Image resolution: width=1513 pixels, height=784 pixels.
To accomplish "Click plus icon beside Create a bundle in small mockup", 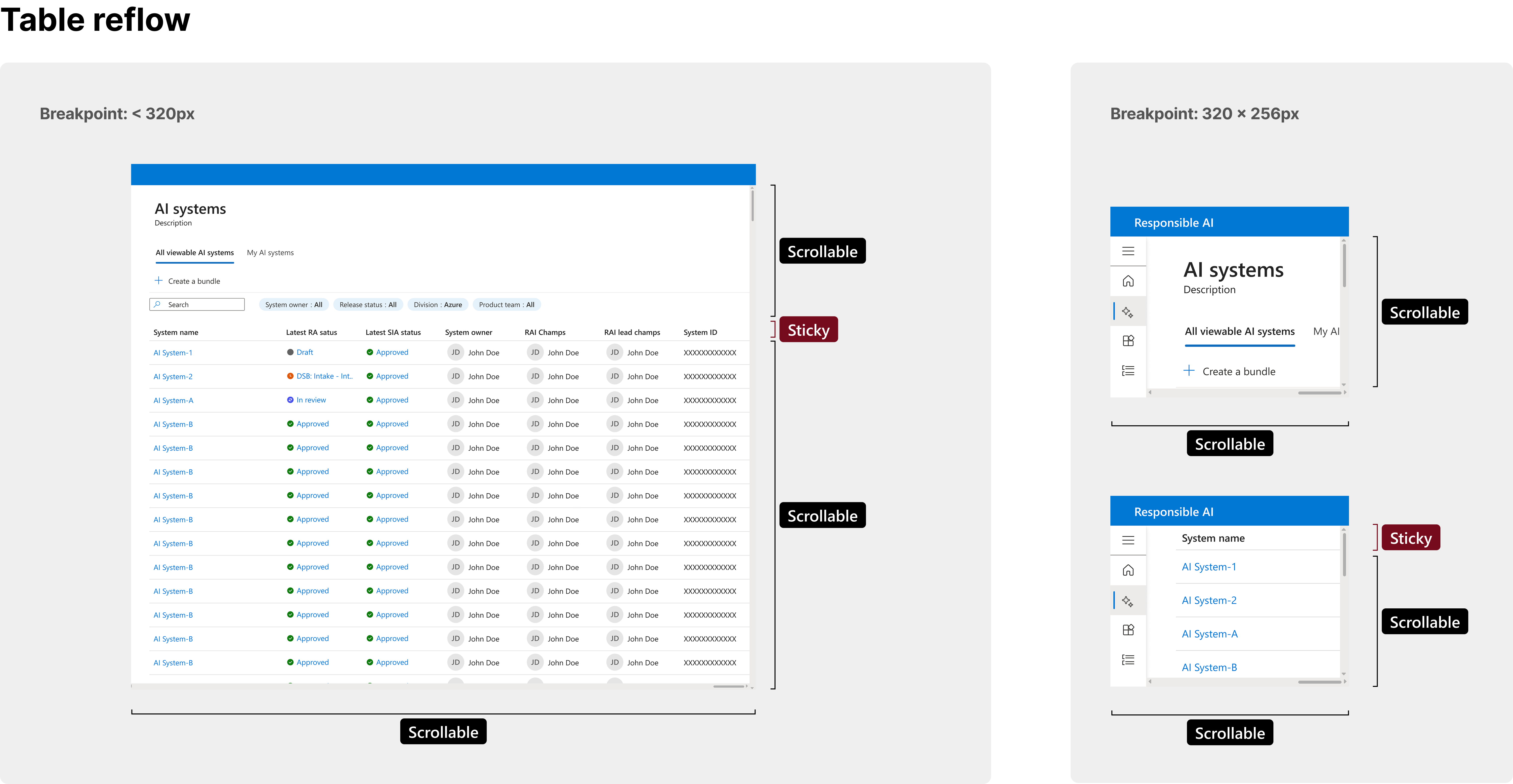I will pyautogui.click(x=1189, y=371).
